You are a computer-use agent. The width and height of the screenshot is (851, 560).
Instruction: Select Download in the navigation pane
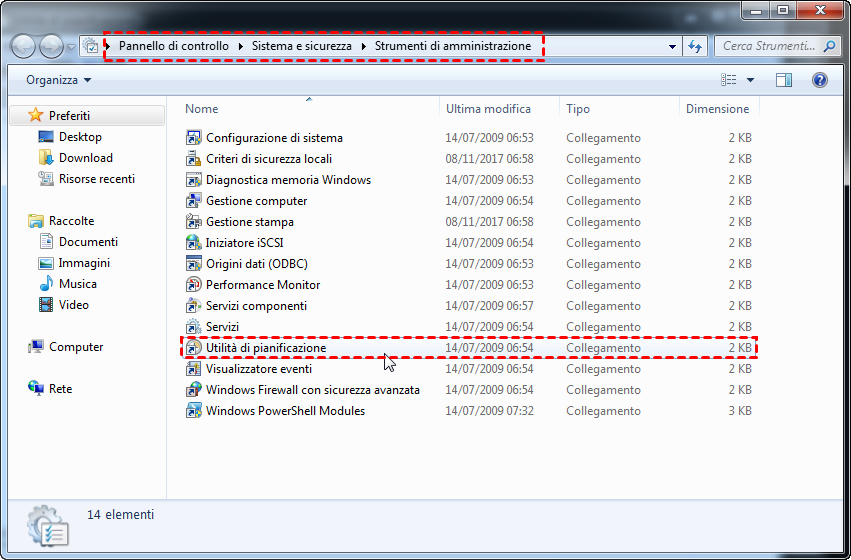point(86,158)
